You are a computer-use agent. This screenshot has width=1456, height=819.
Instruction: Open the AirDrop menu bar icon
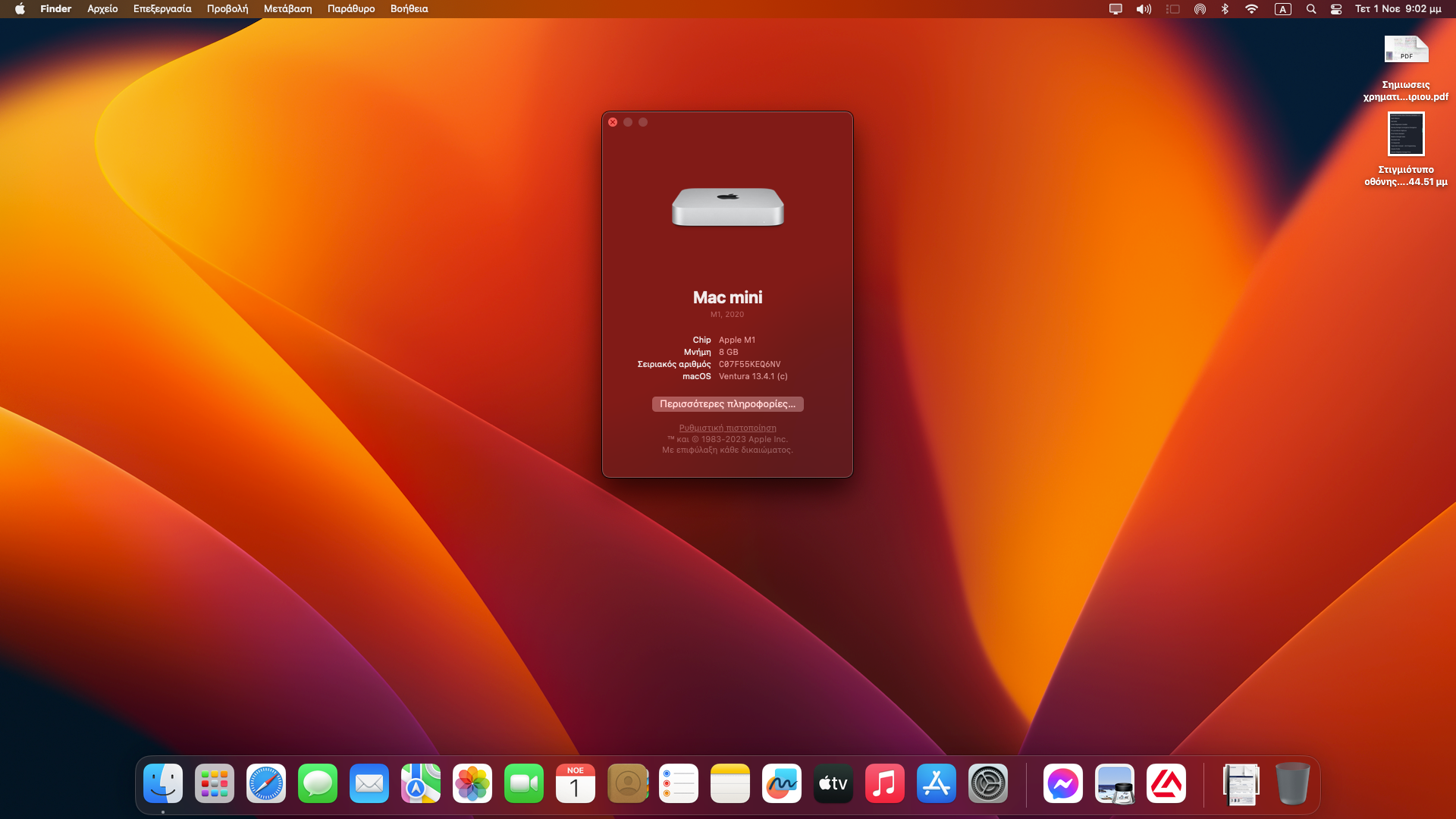point(1200,9)
